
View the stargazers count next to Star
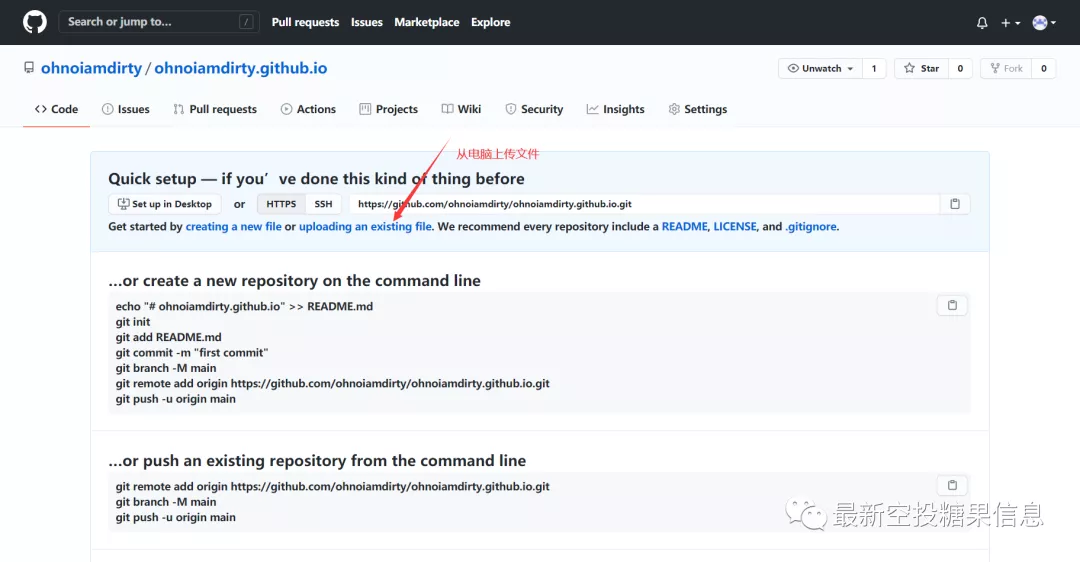pos(960,68)
